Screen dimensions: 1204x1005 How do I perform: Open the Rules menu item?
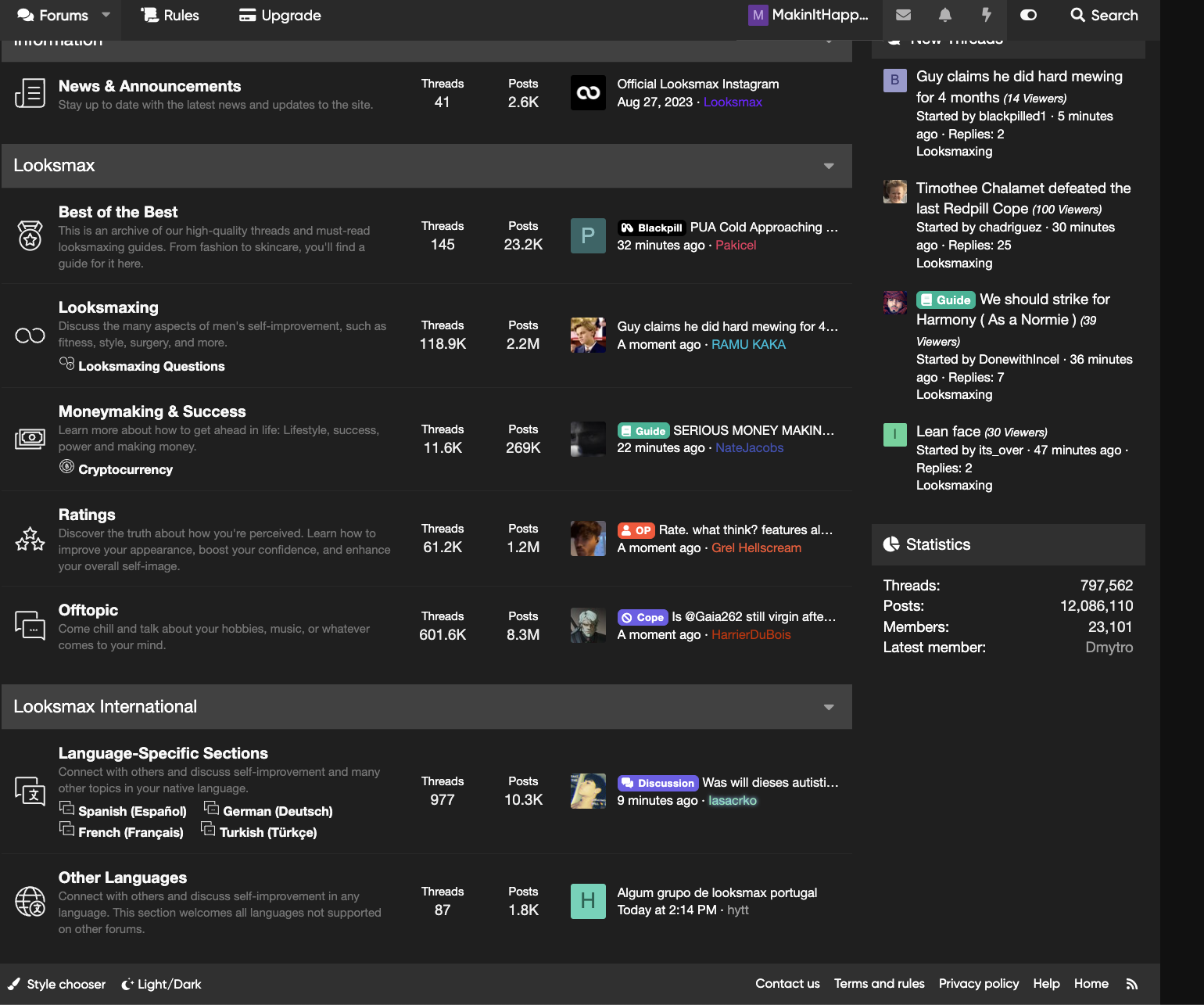click(170, 15)
